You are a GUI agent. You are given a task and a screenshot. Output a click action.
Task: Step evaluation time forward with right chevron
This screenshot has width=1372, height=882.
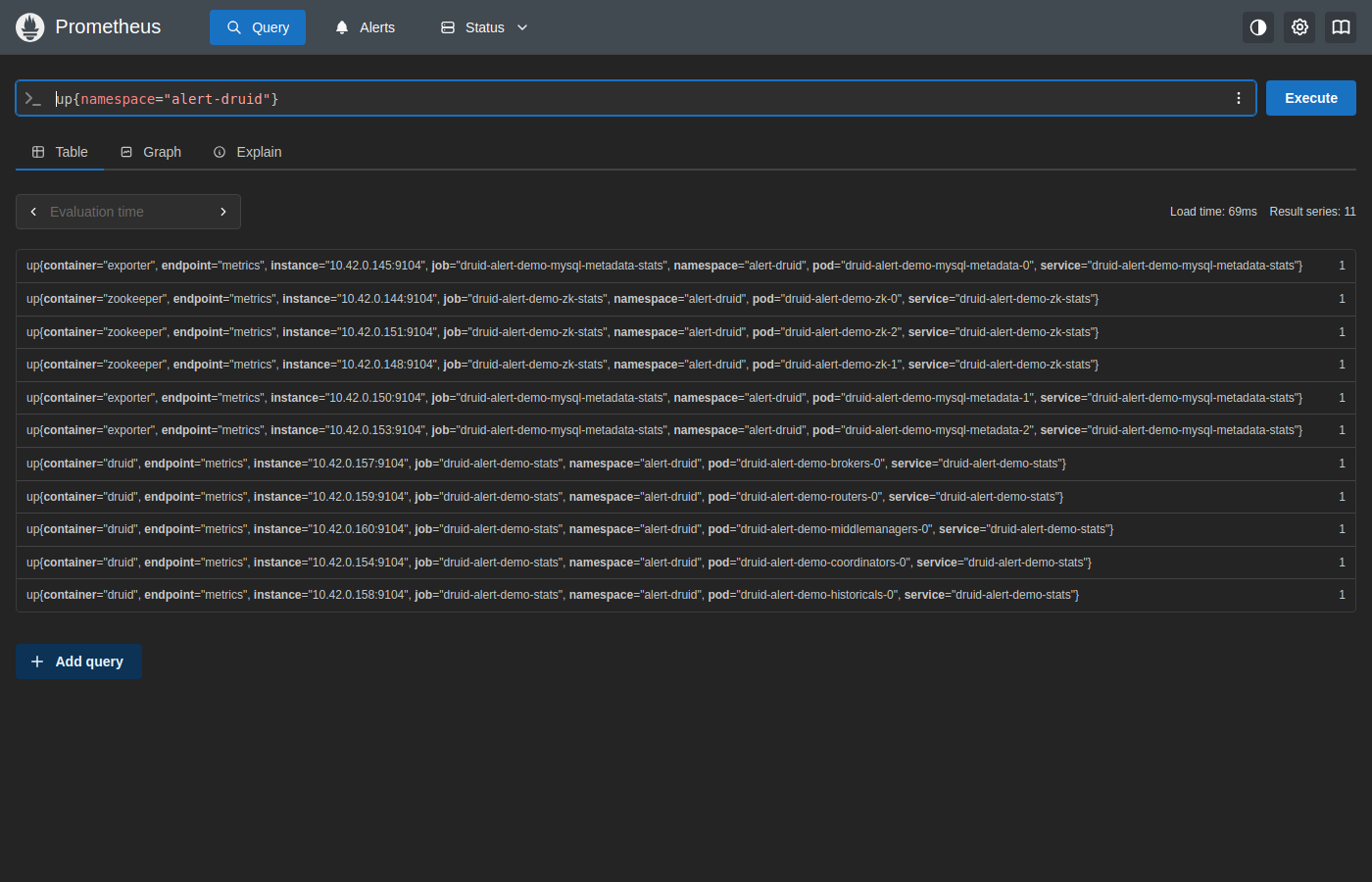point(223,212)
